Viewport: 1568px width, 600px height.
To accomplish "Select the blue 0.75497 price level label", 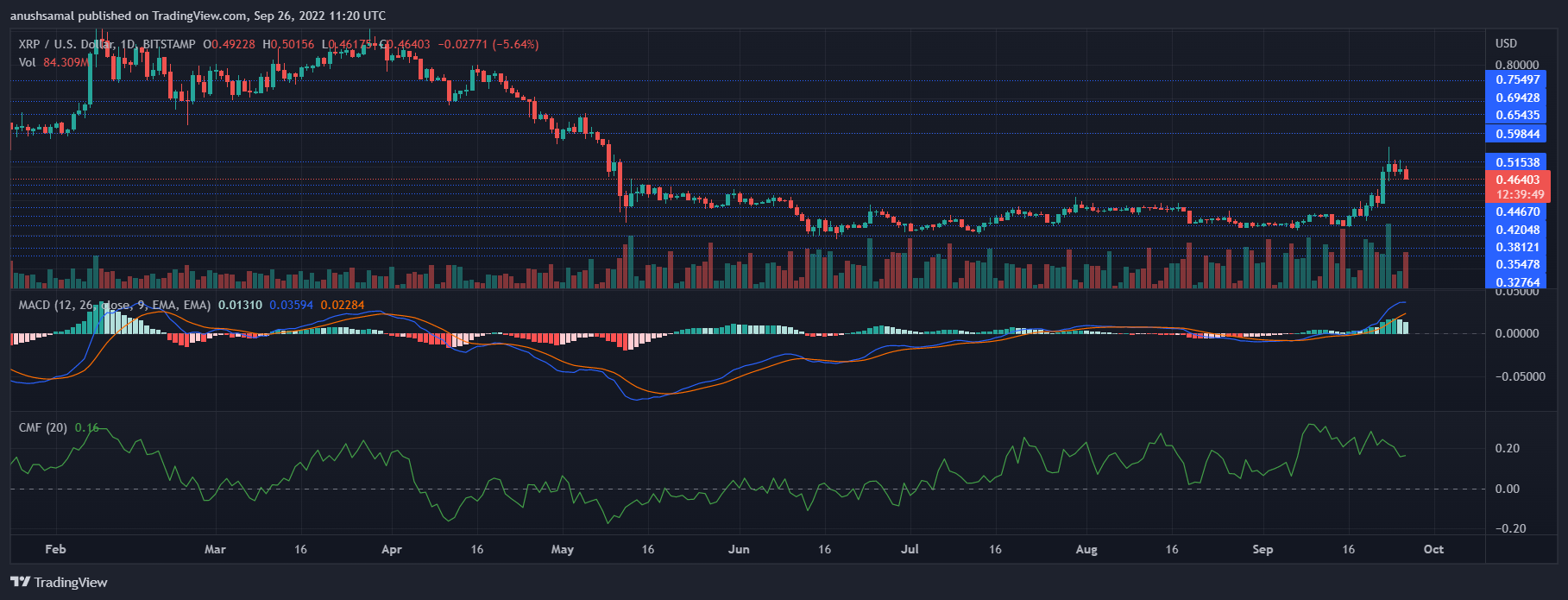I will (x=1516, y=79).
